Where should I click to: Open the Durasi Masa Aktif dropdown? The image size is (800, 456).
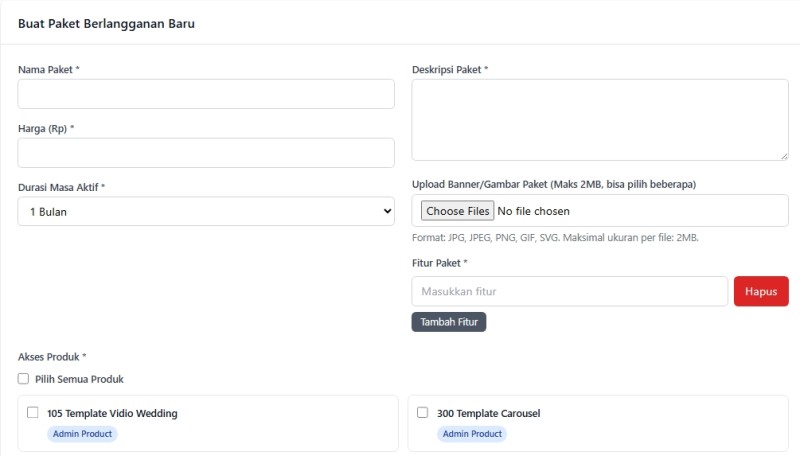[206, 212]
